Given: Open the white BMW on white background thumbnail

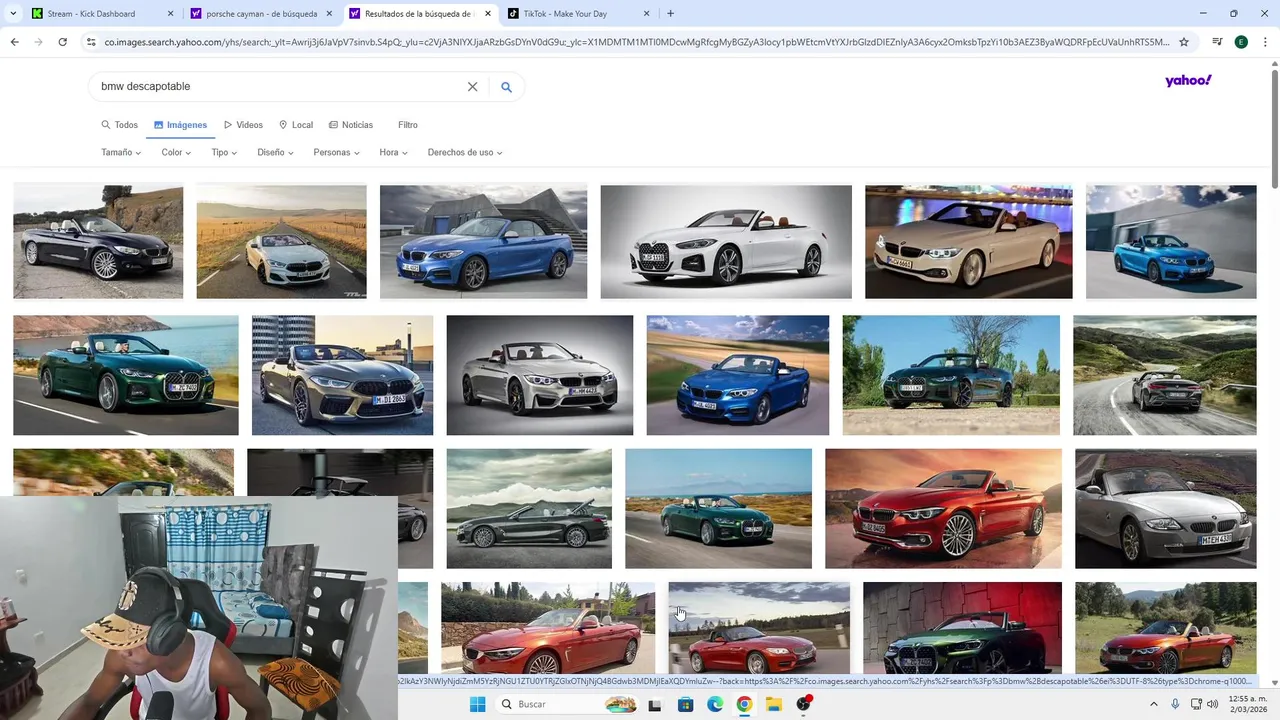Looking at the screenshot, I should (x=726, y=242).
